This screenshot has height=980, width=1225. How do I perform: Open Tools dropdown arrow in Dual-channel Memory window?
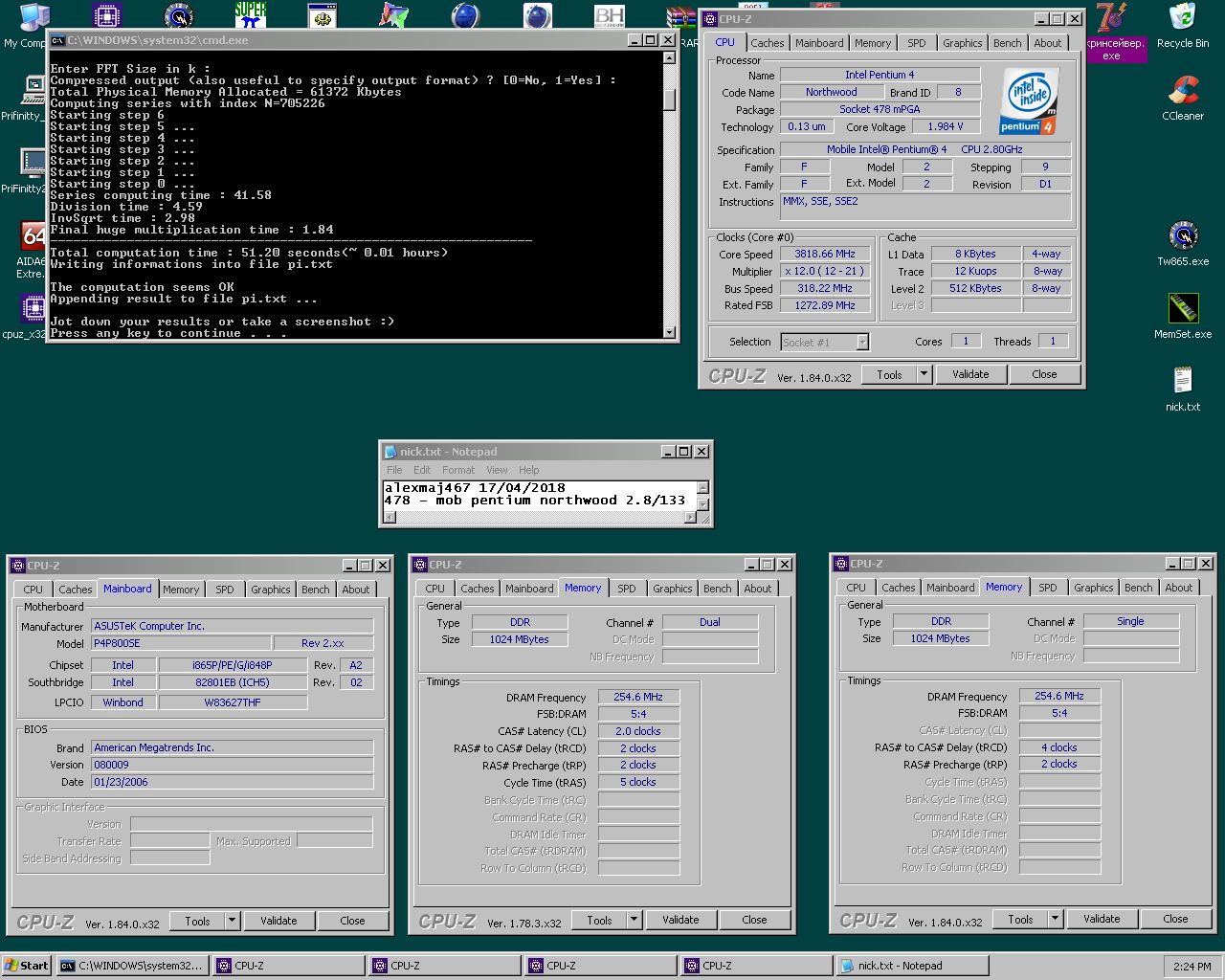click(x=634, y=920)
